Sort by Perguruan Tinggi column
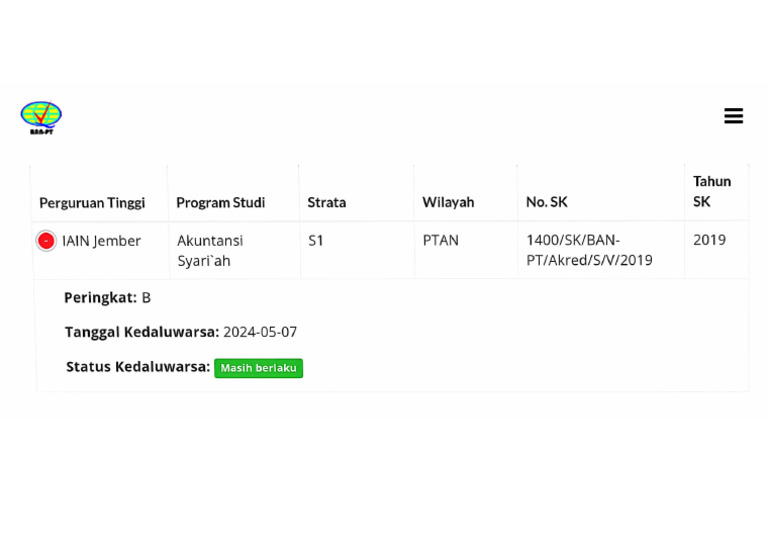The width and height of the screenshot is (768, 543). (92, 202)
